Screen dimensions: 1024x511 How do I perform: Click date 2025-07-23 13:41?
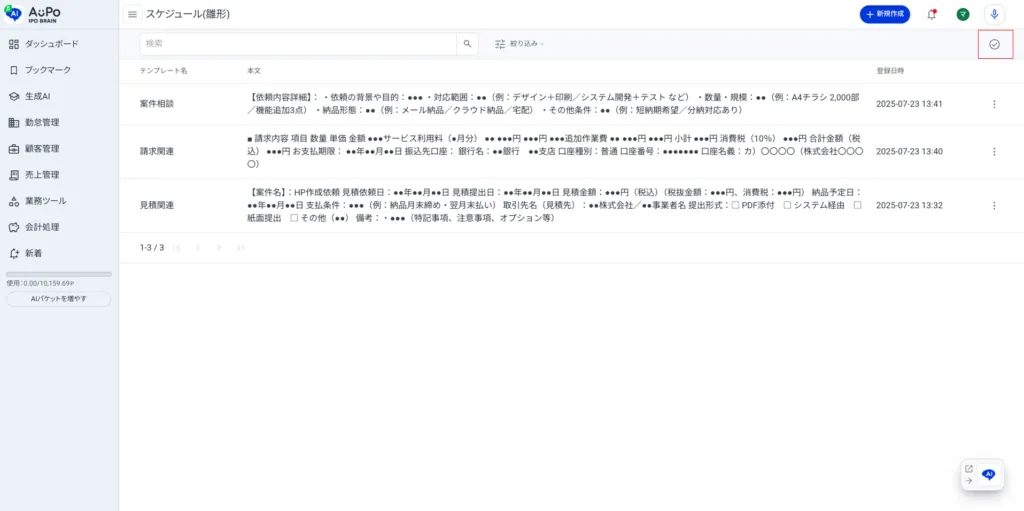point(909,104)
